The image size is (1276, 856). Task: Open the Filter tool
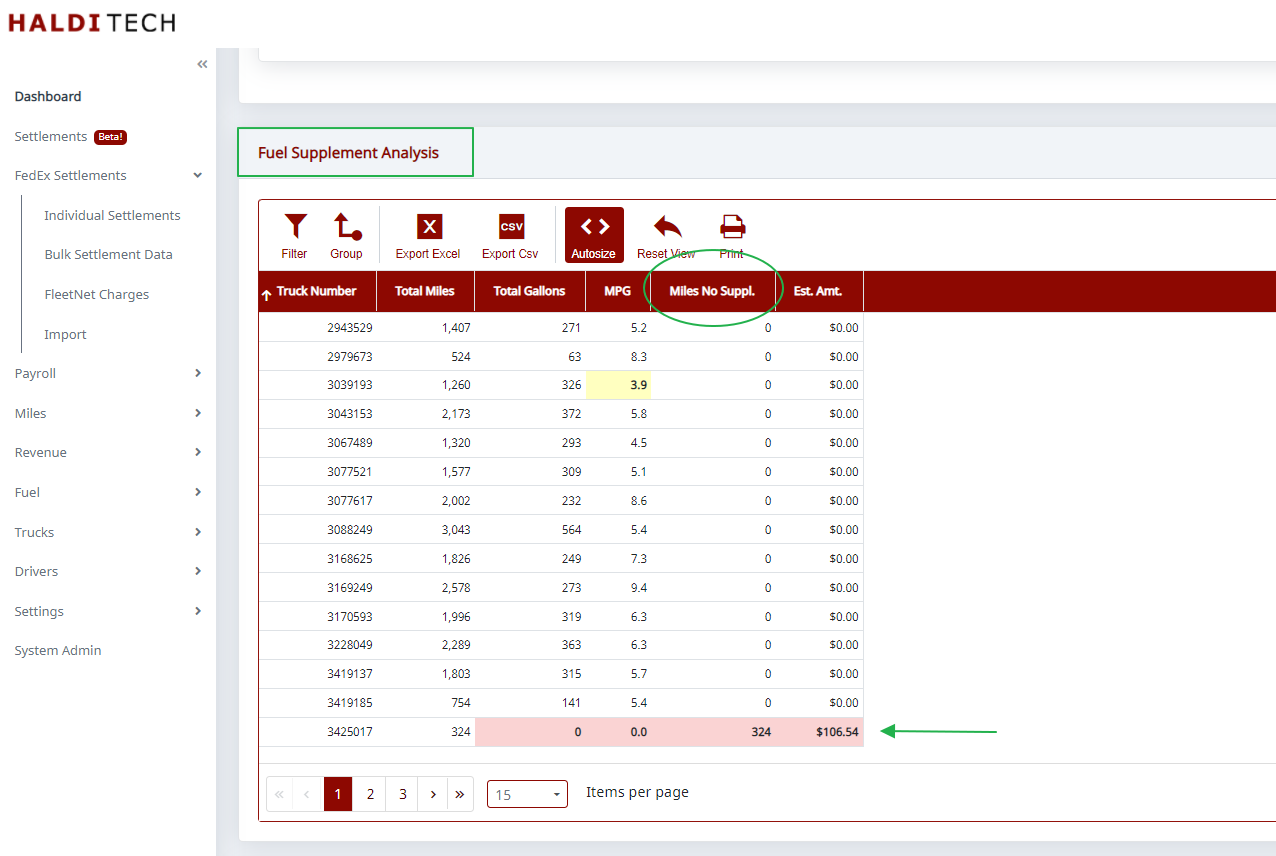[x=294, y=236]
